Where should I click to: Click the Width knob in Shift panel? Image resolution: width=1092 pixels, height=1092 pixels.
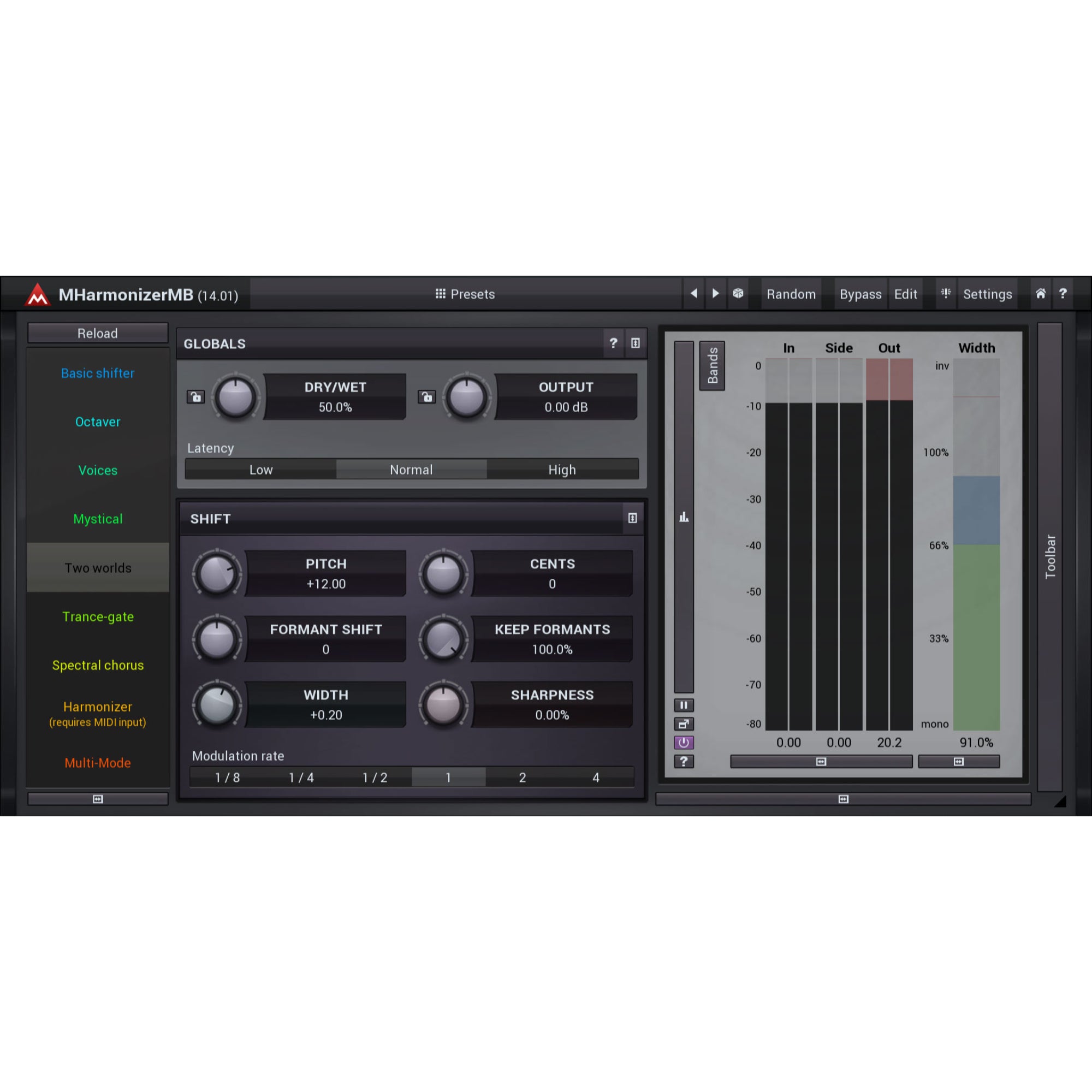217,704
